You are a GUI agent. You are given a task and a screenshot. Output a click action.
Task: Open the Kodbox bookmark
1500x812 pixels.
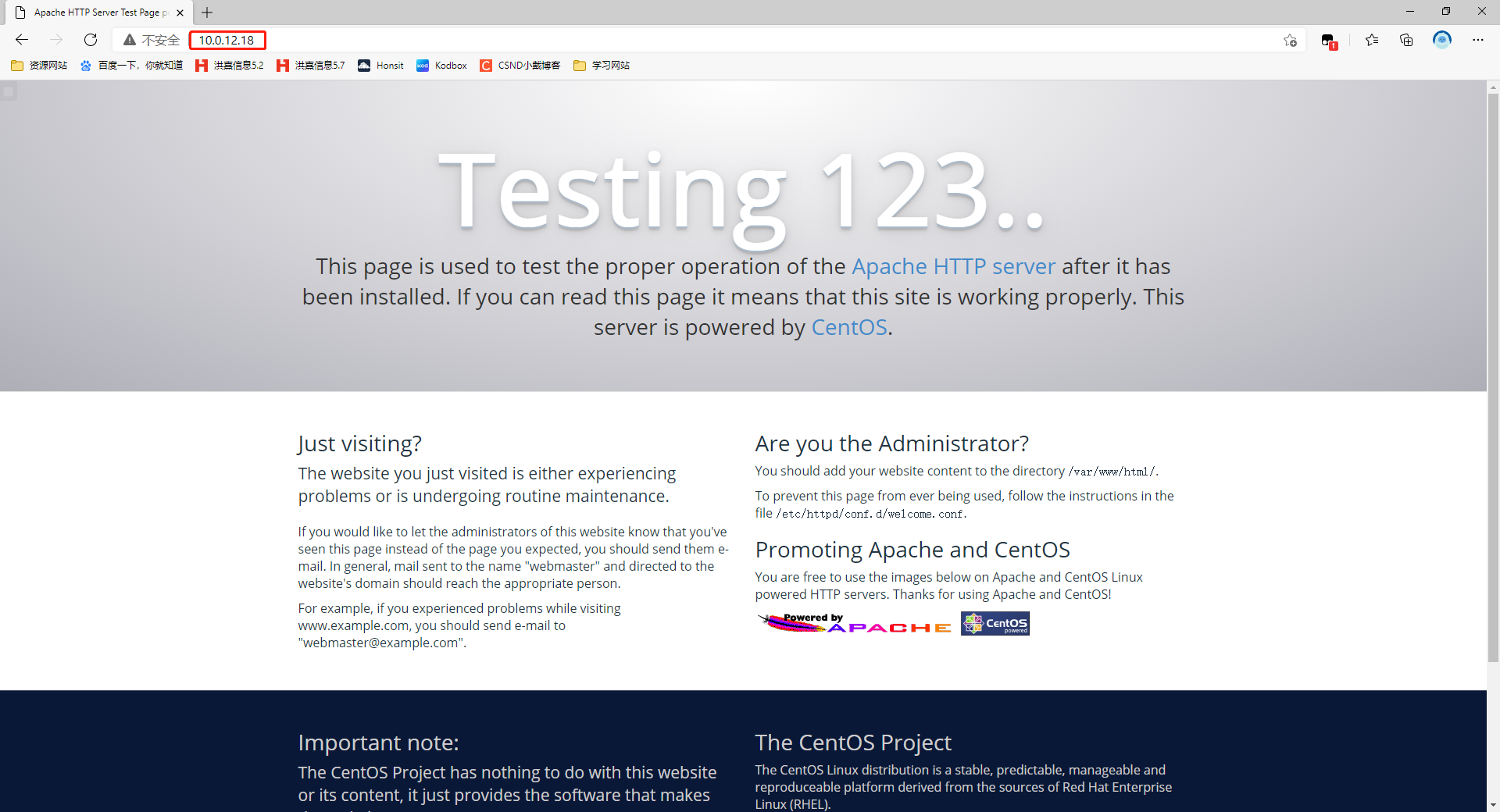[x=442, y=66]
